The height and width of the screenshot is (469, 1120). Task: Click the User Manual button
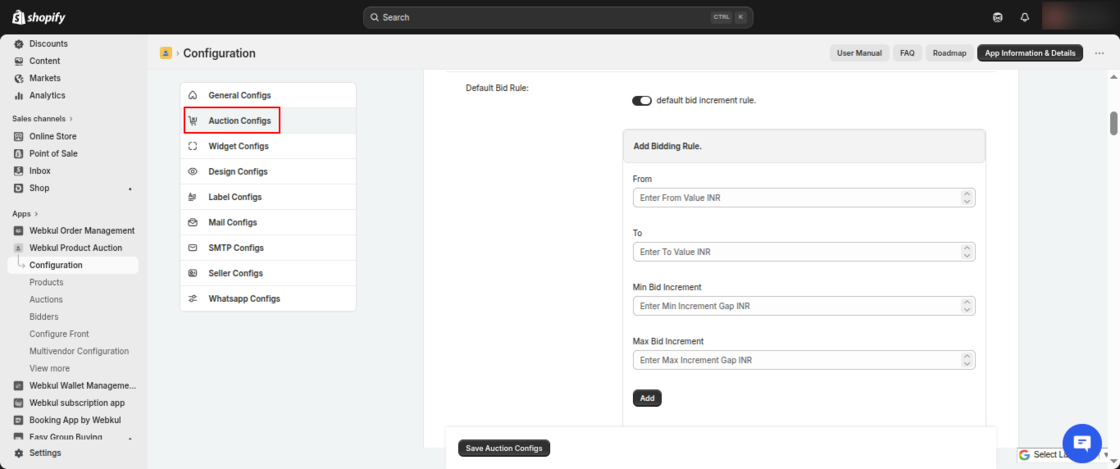(859, 53)
